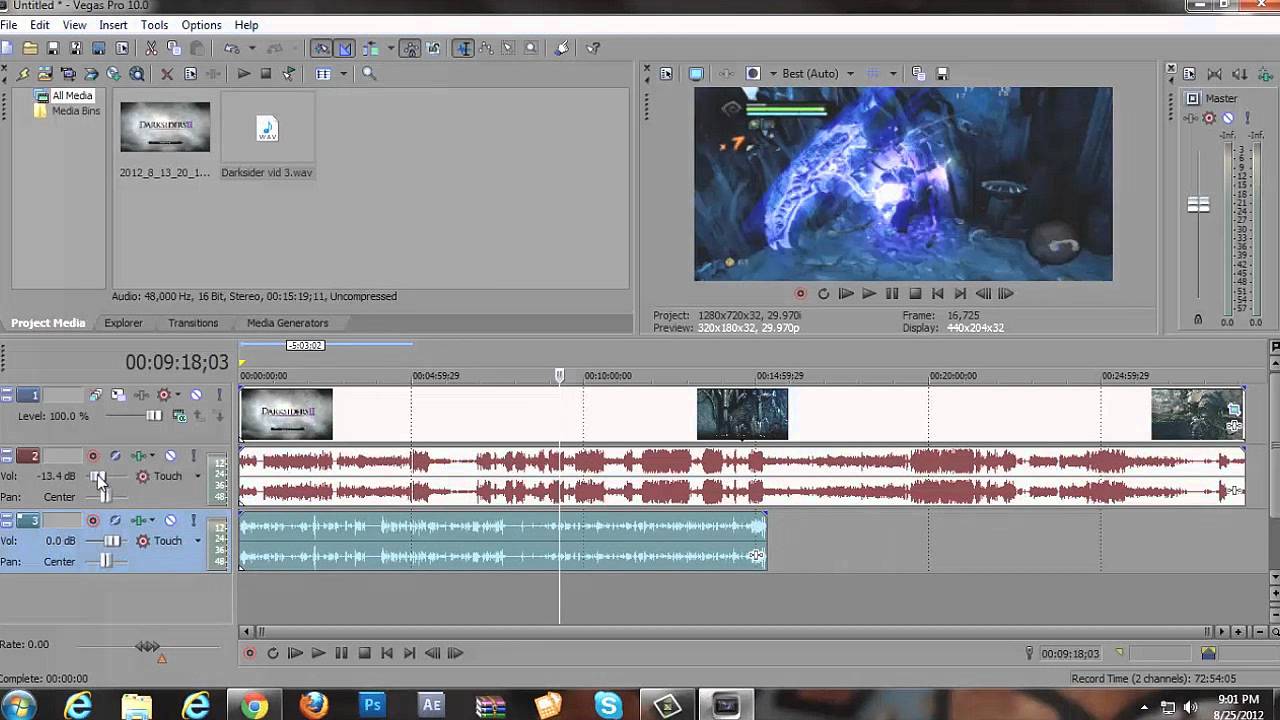Switch to the Explorer tab
Image resolution: width=1280 pixels, height=720 pixels.
tap(123, 323)
